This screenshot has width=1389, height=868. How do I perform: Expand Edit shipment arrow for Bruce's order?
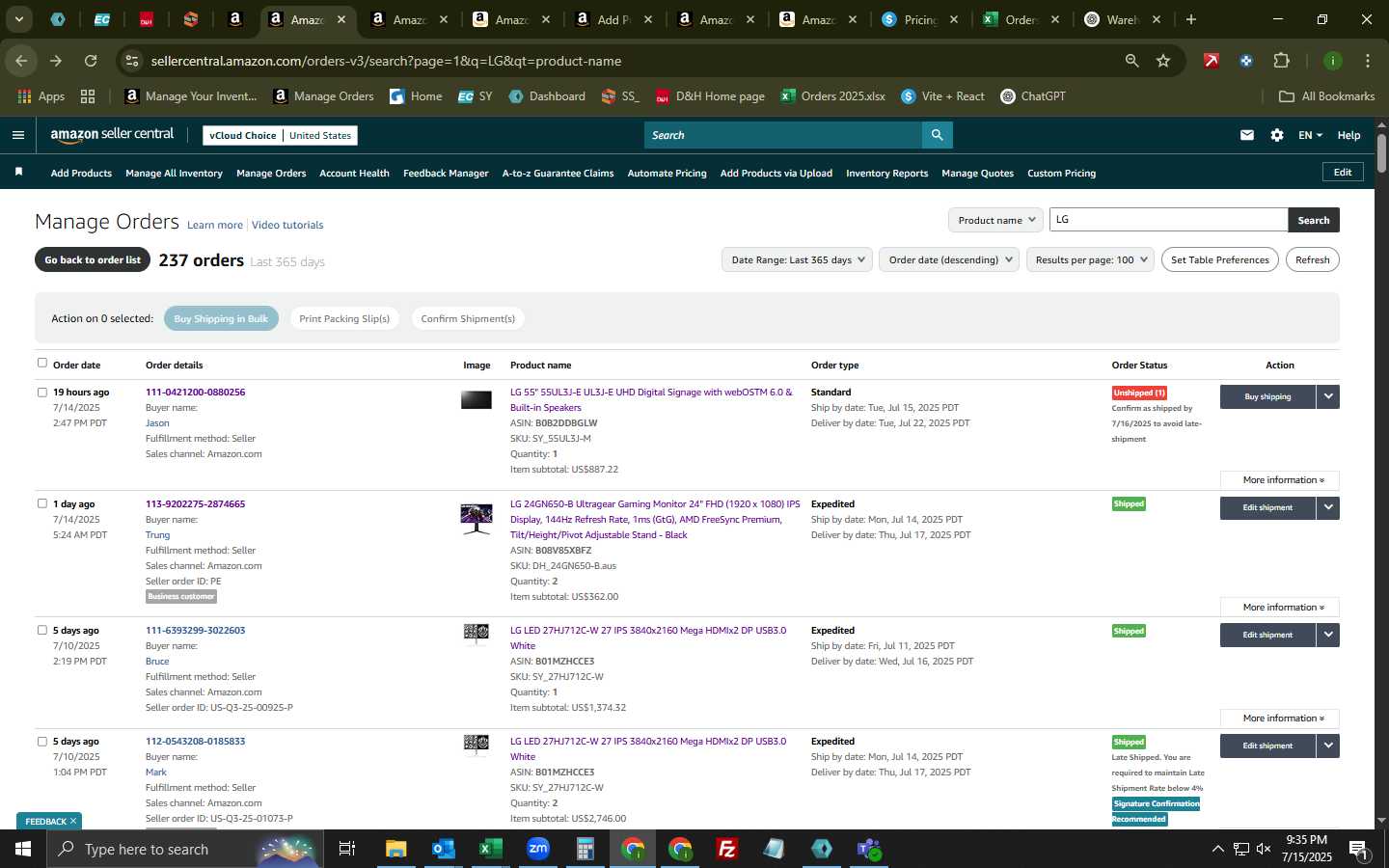1328,635
